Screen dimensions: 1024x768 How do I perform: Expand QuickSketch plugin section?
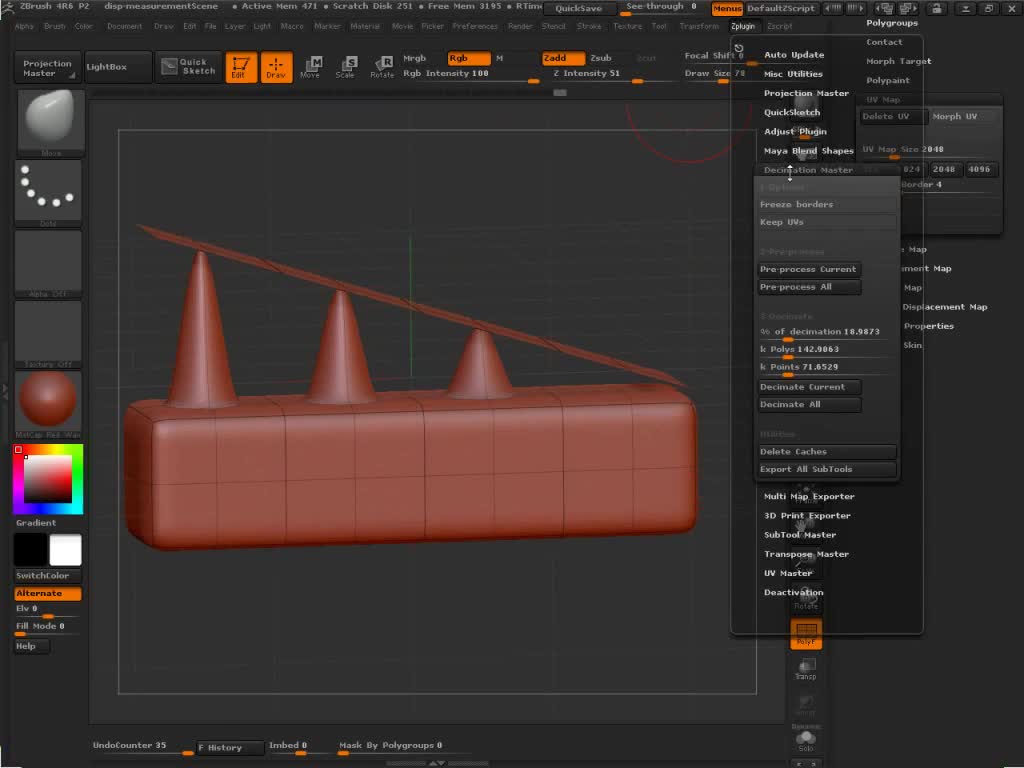tap(792, 112)
